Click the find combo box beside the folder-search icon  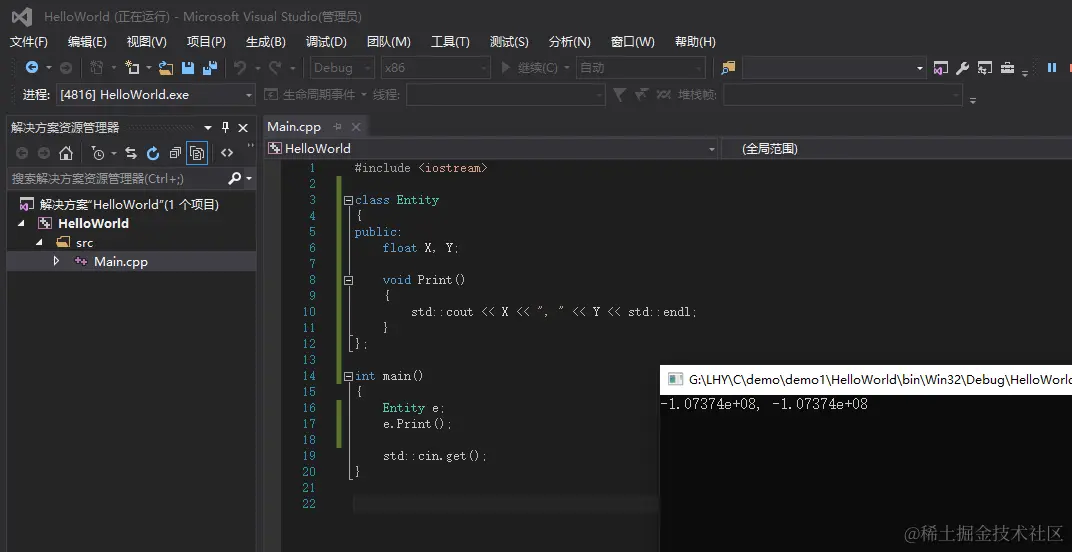tap(834, 67)
